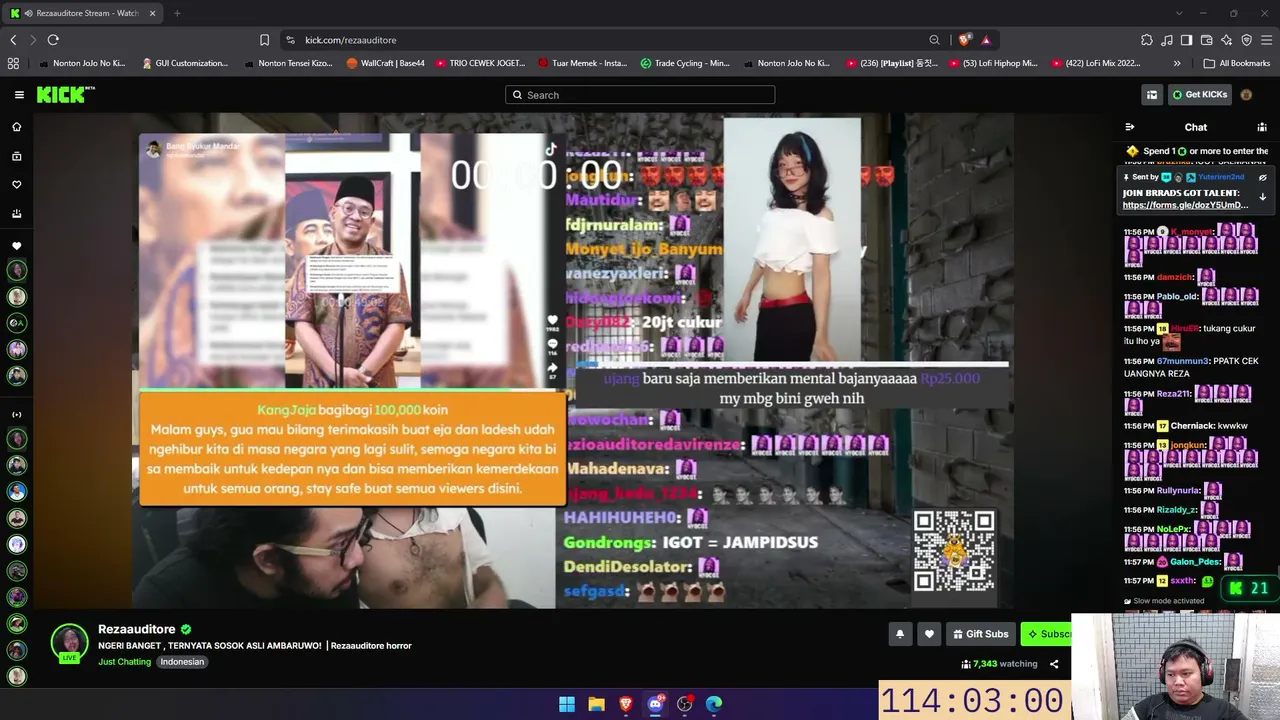Share the stream via share icon

pyautogui.click(x=1054, y=664)
